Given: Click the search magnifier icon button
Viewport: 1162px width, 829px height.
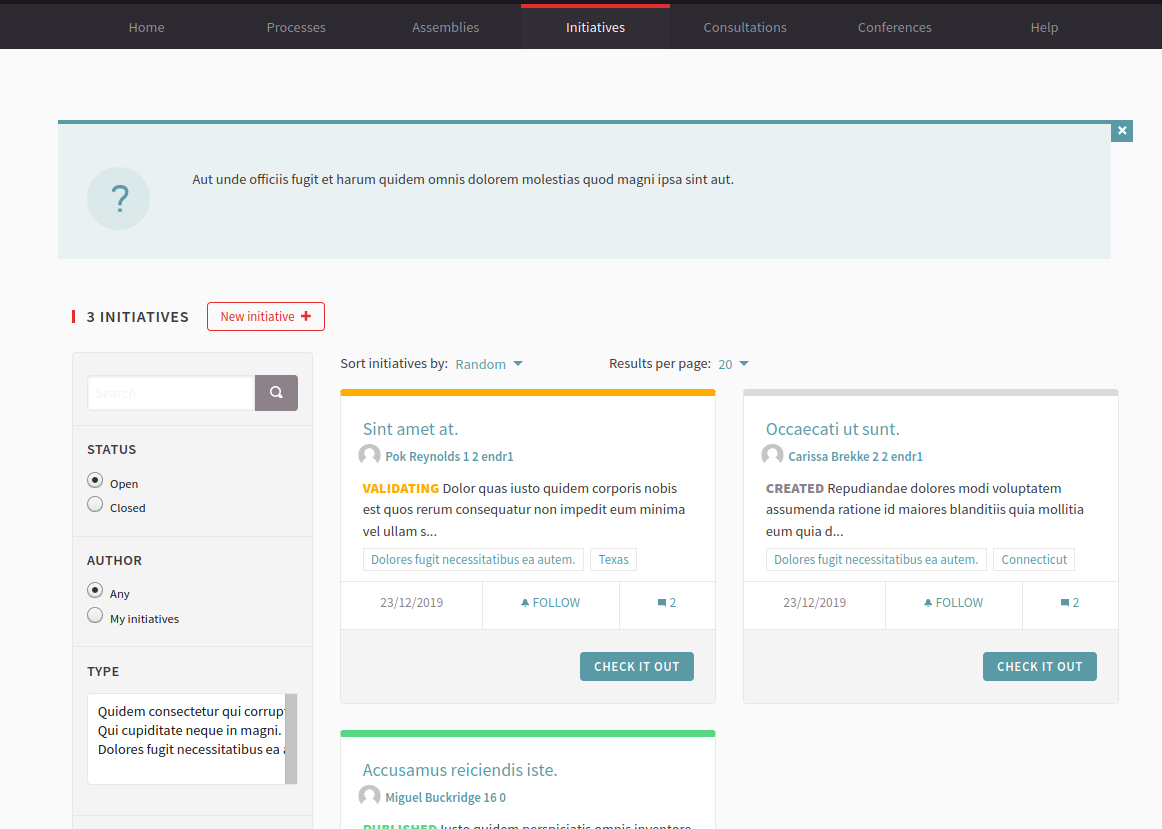Looking at the screenshot, I should point(276,393).
